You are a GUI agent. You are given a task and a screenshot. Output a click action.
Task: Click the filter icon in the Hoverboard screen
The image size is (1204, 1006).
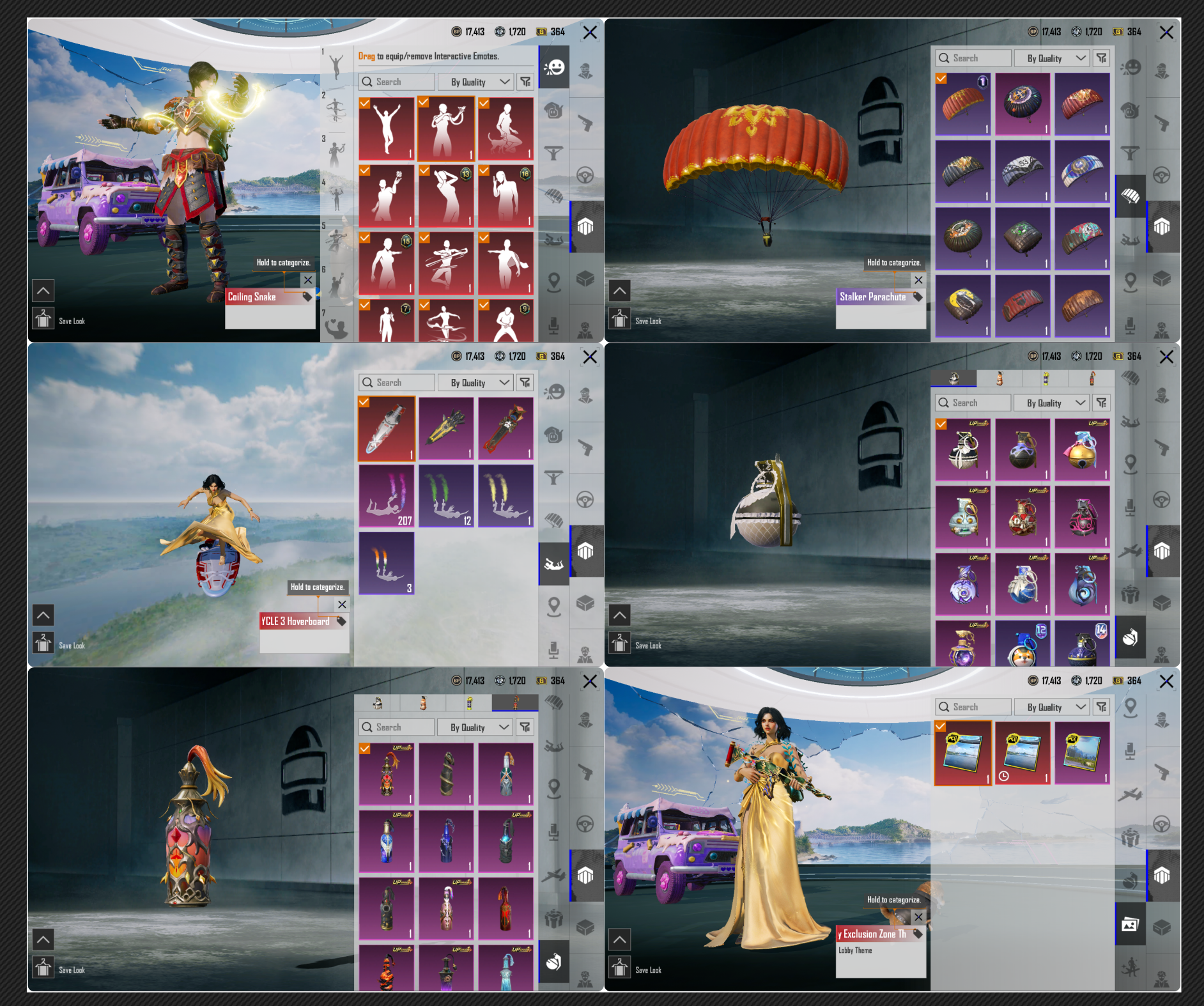pyautogui.click(x=525, y=382)
